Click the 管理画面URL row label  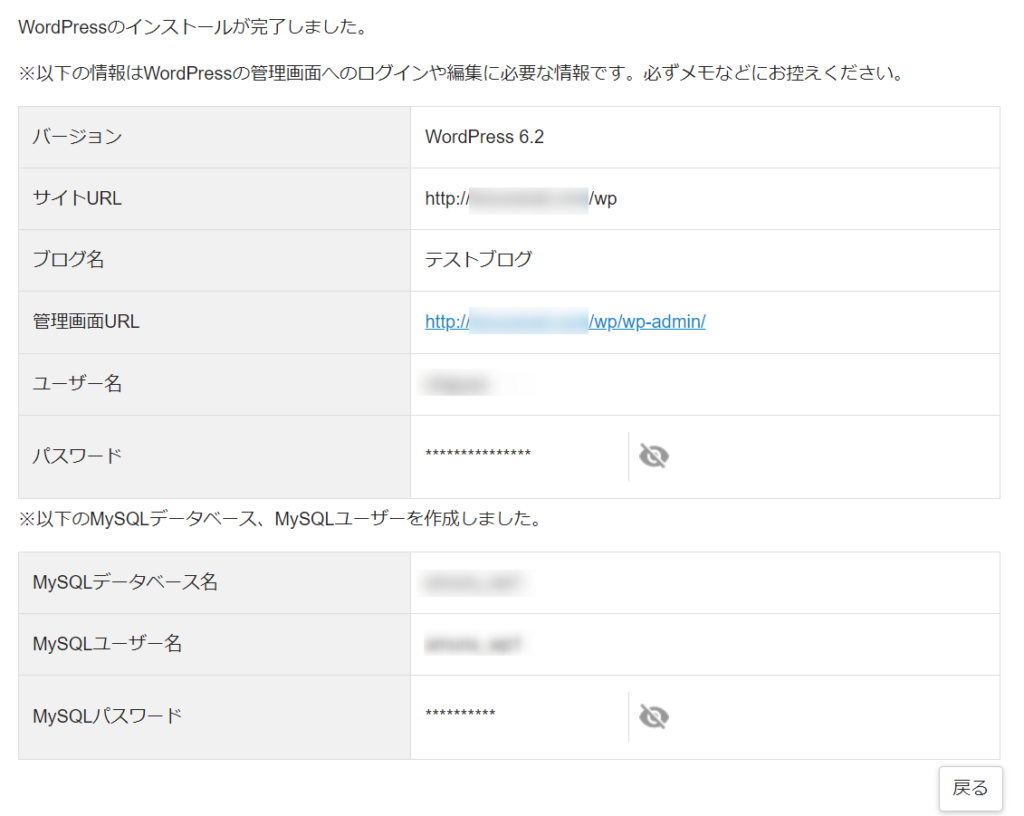click(x=86, y=322)
